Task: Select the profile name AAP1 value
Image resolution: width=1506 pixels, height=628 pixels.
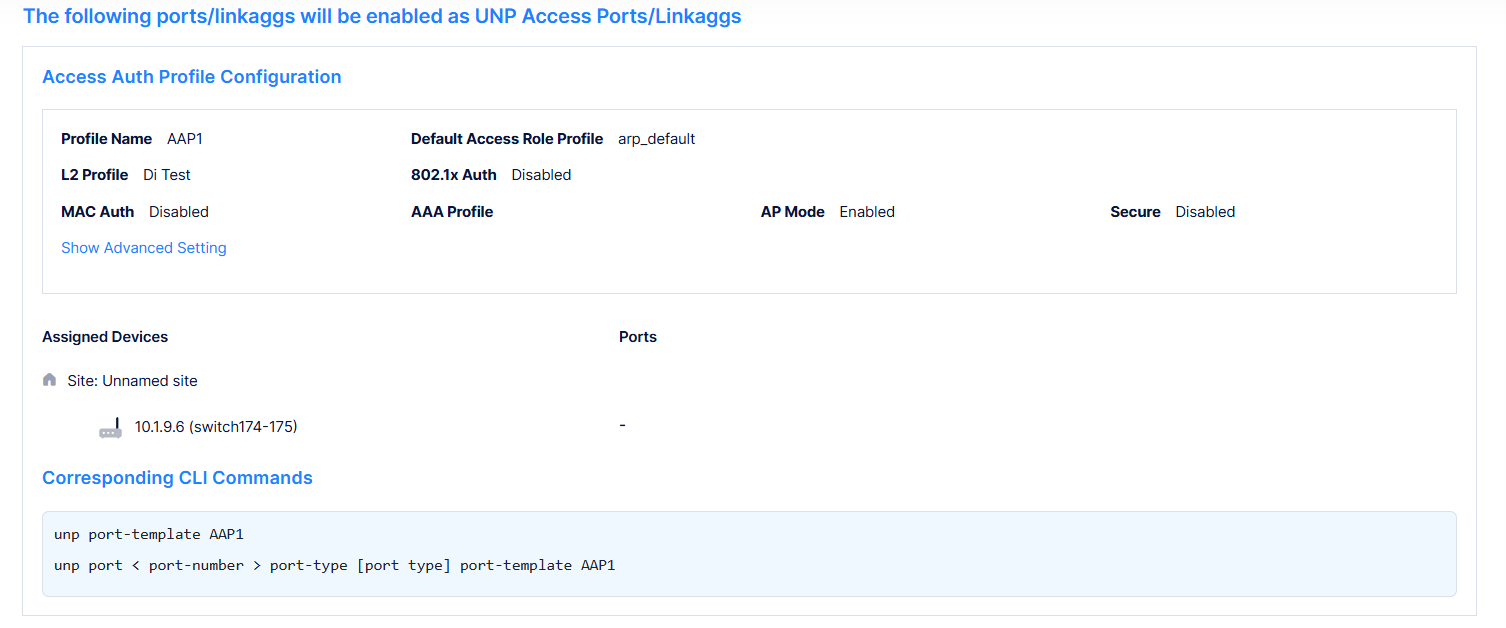Action: (184, 138)
